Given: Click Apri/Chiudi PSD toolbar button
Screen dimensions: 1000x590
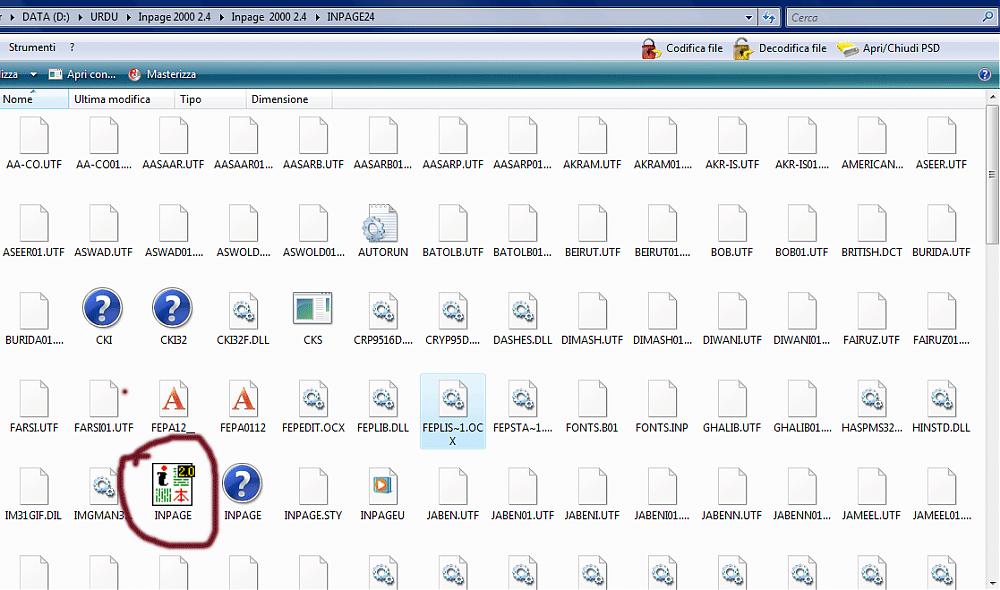Looking at the screenshot, I should pyautogui.click(x=888, y=48).
